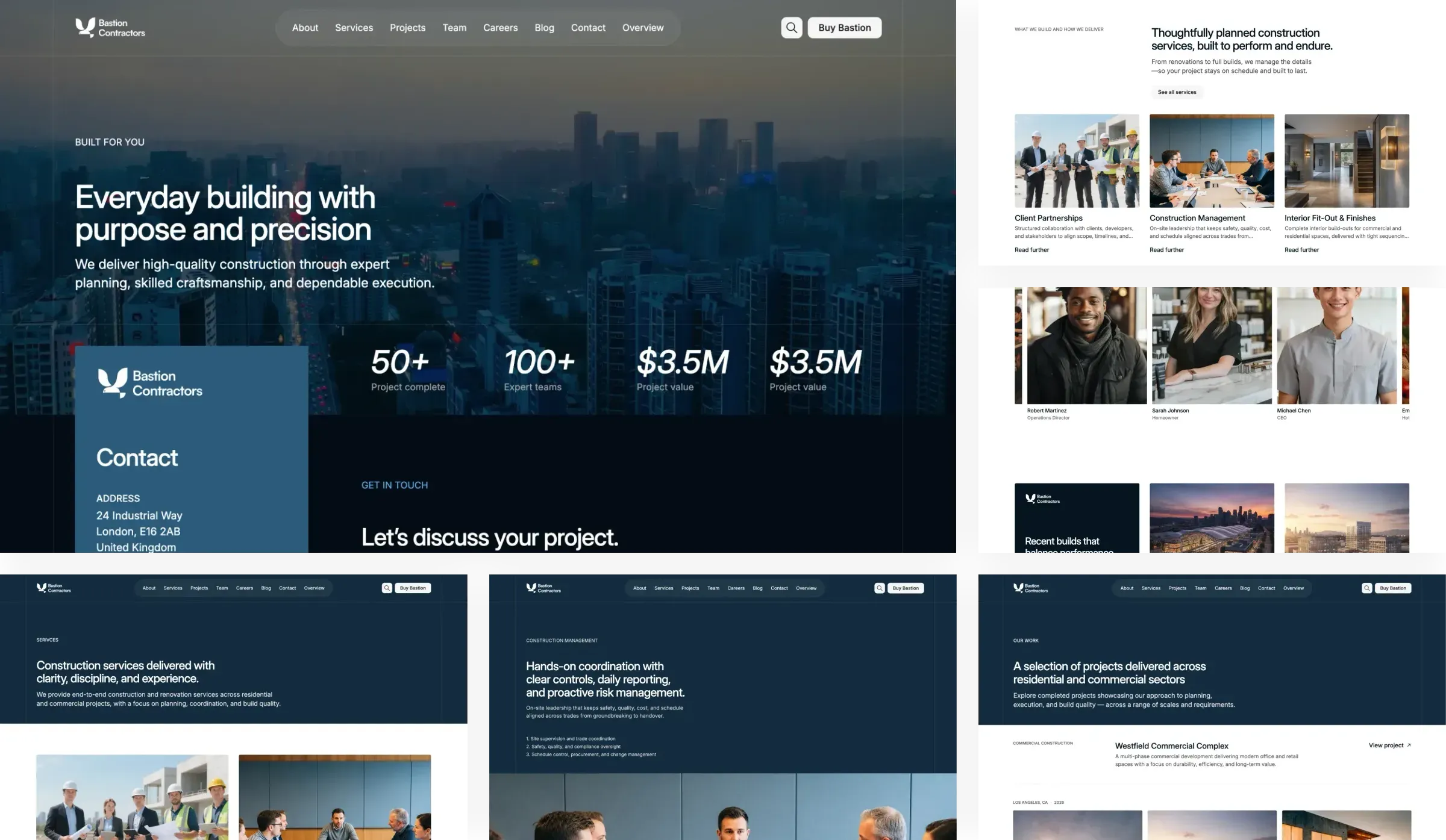Viewport: 1446px width, 840px height.
Task: Click the Bastion logo in the Construction Management preview header
Action: point(543,588)
